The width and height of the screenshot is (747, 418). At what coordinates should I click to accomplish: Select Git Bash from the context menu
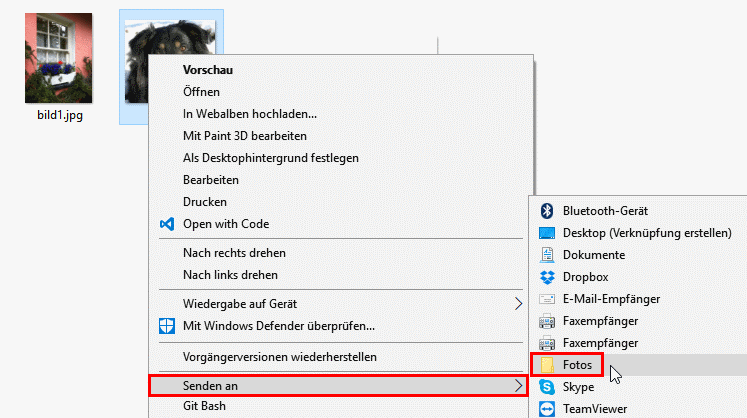204,406
